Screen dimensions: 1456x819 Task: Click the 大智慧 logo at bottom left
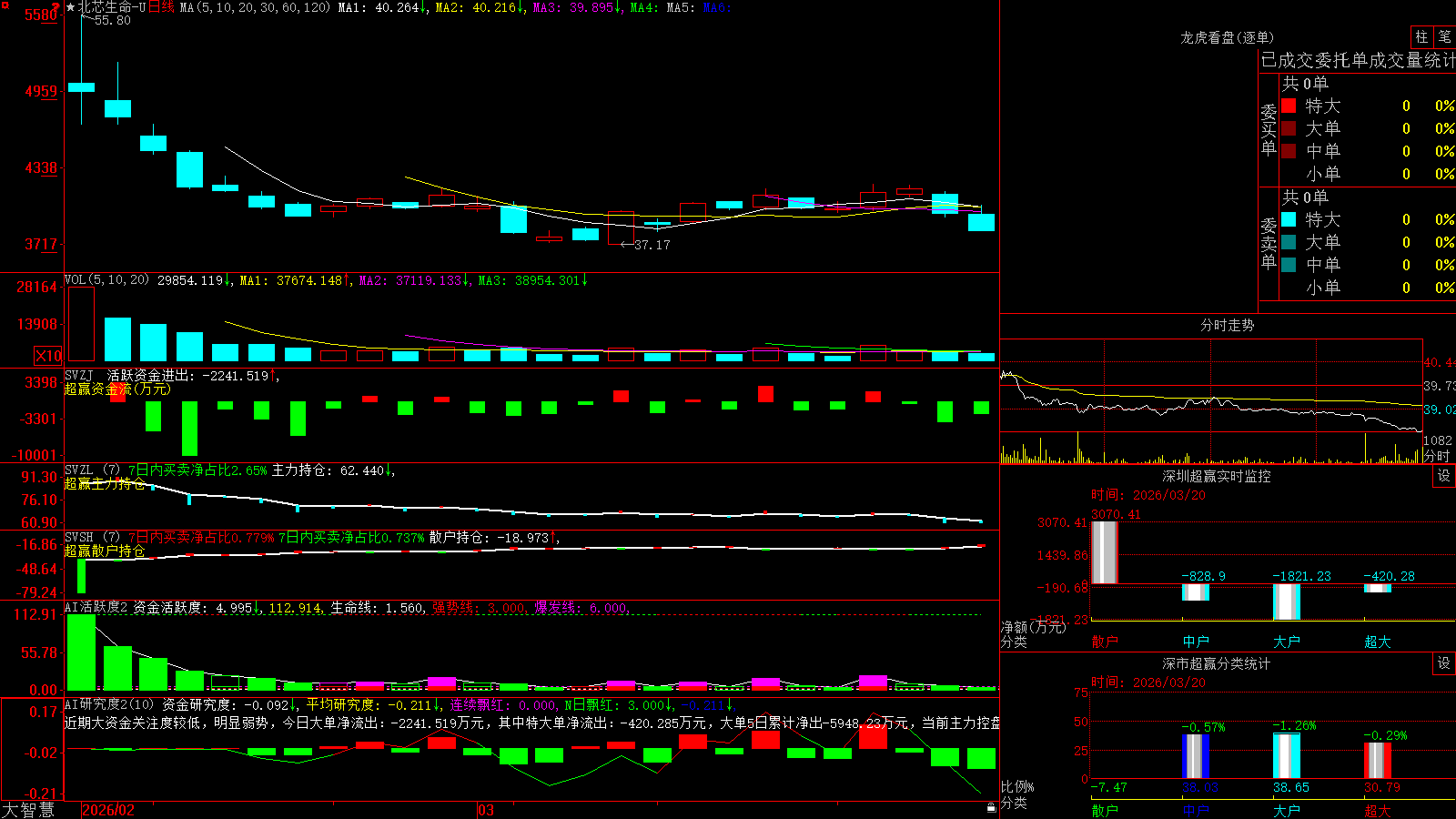tap(28, 810)
